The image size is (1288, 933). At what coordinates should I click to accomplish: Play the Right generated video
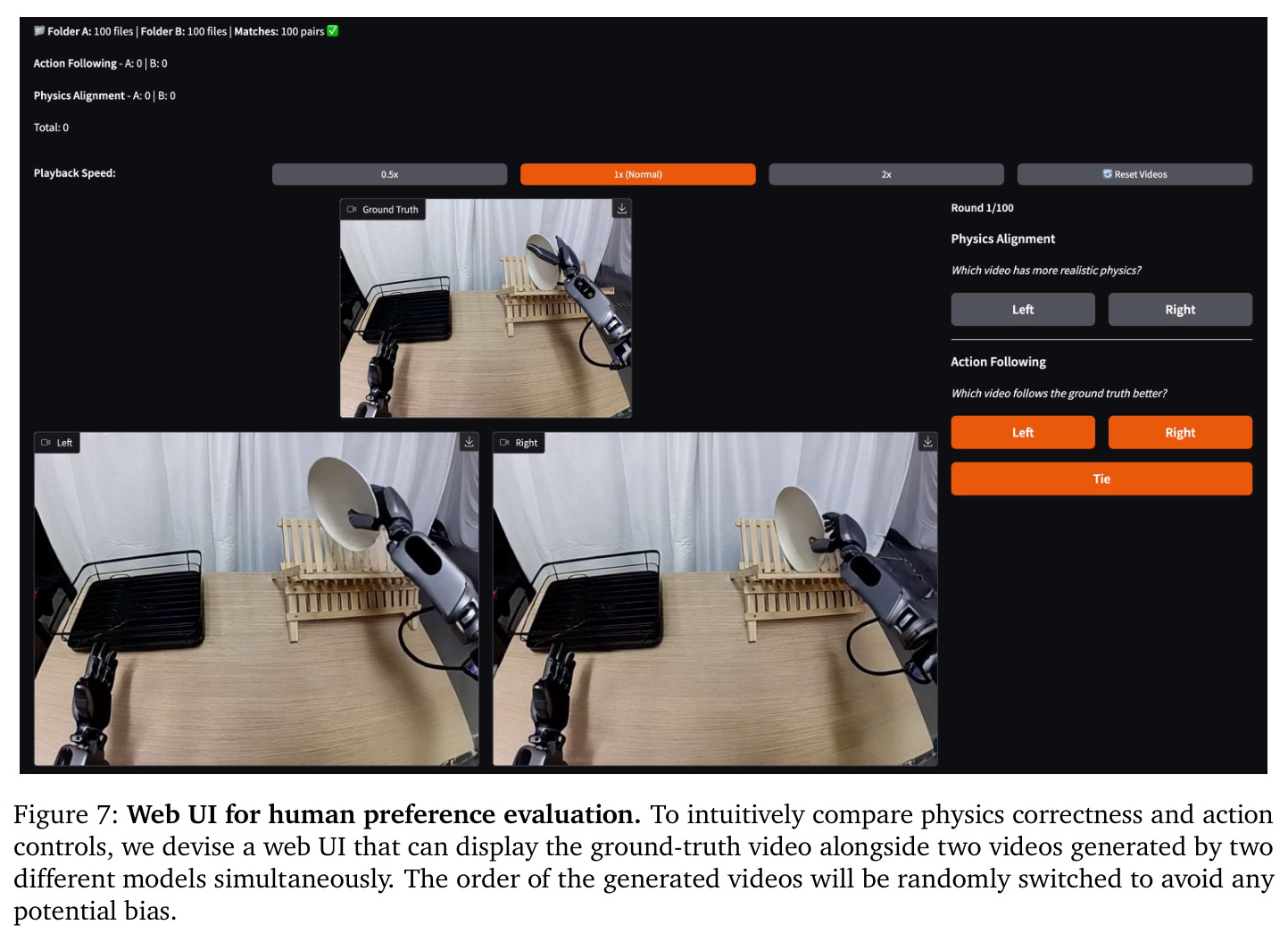[715, 599]
